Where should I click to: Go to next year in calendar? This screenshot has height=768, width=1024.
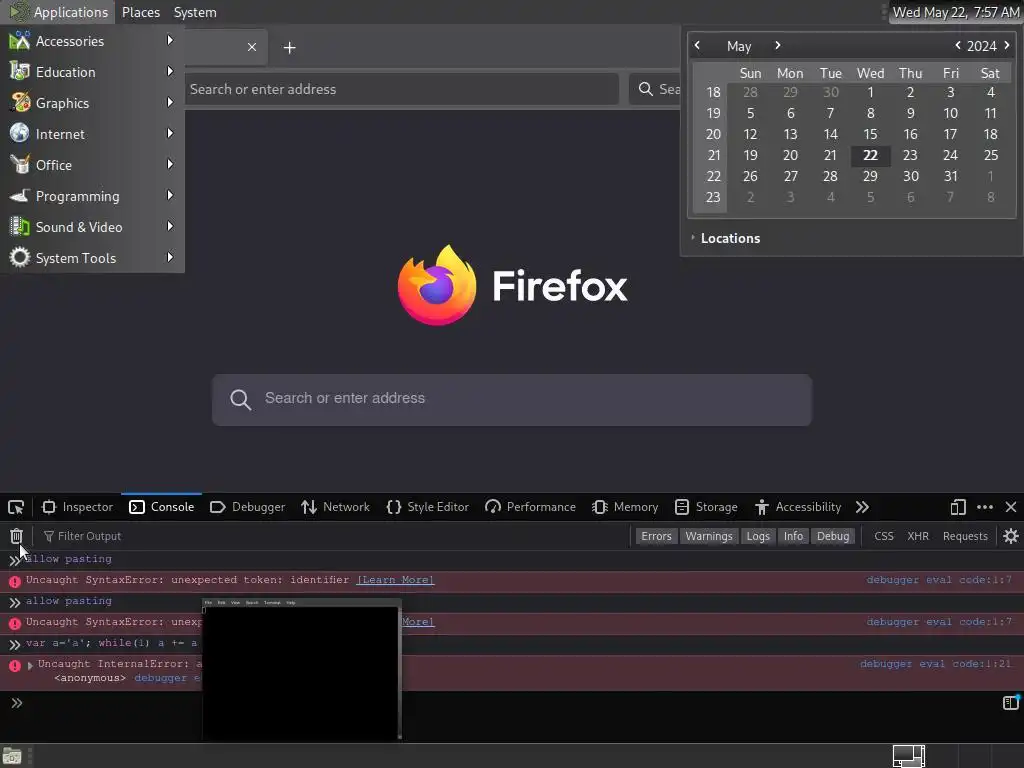[1006, 46]
